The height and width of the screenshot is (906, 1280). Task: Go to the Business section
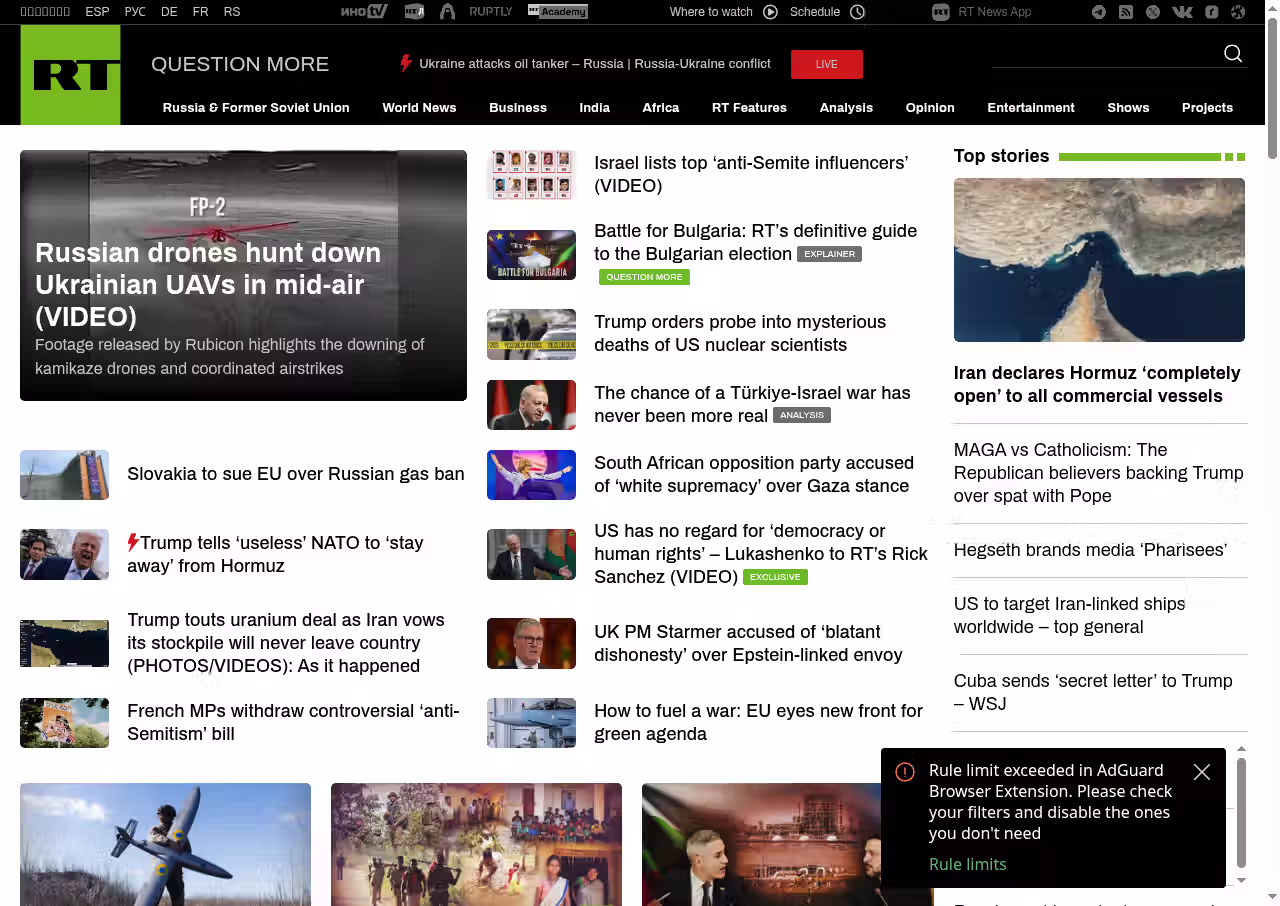click(x=517, y=108)
